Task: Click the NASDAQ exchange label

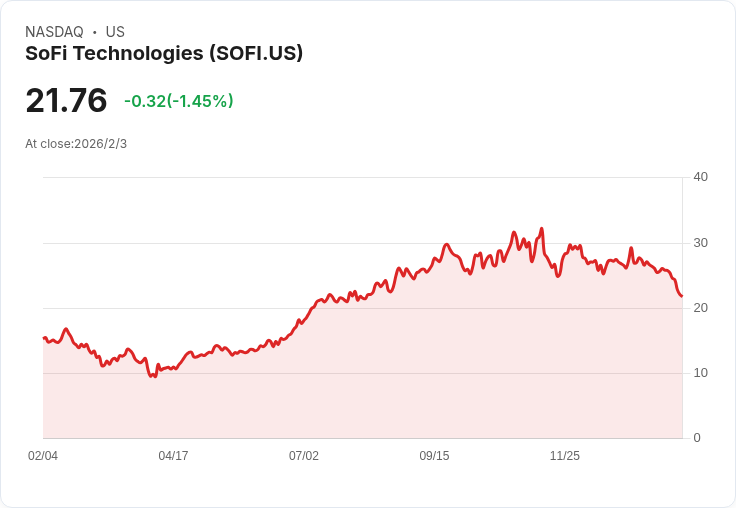Action: [x=54, y=32]
